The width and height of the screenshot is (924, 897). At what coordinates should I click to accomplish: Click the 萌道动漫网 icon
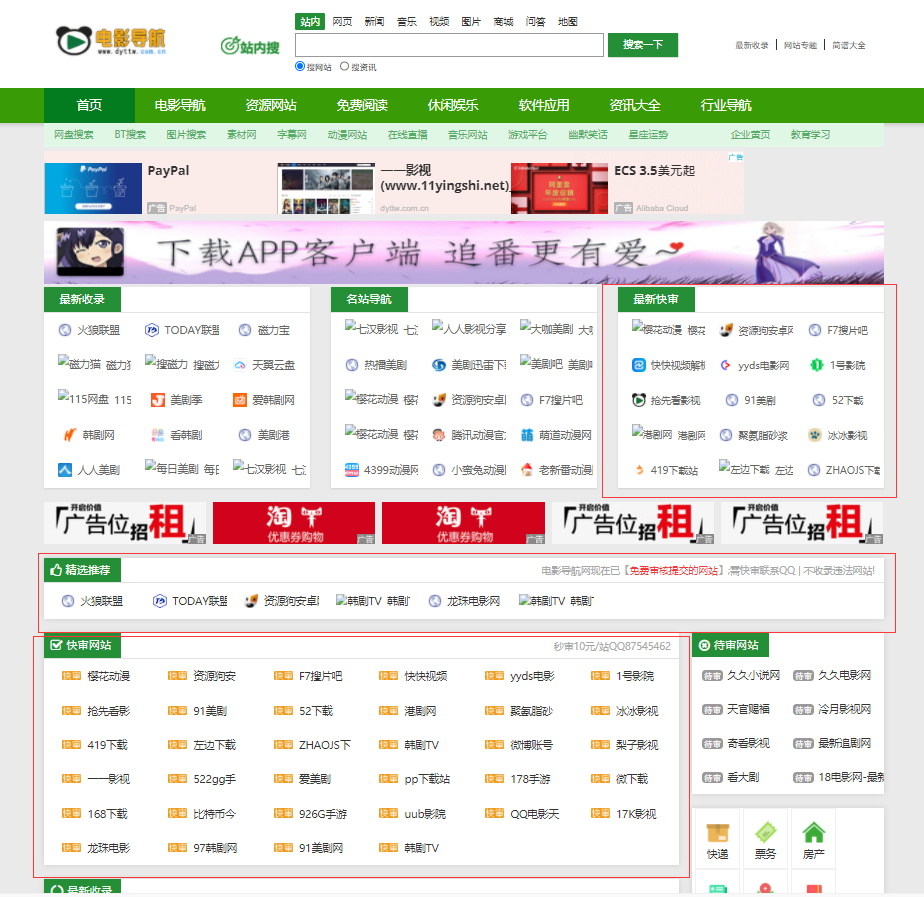coord(527,435)
